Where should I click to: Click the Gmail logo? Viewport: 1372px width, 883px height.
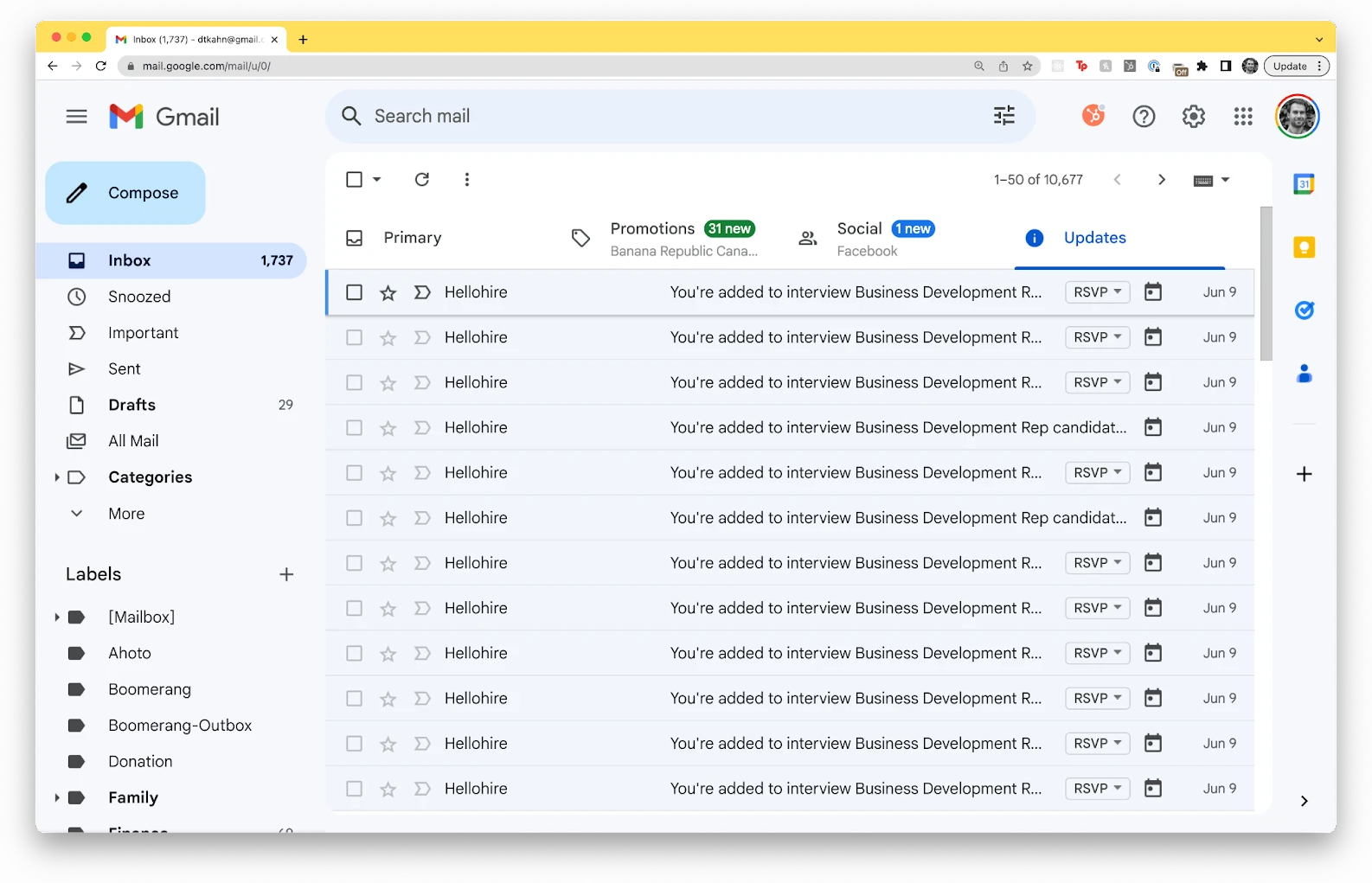coord(164,116)
